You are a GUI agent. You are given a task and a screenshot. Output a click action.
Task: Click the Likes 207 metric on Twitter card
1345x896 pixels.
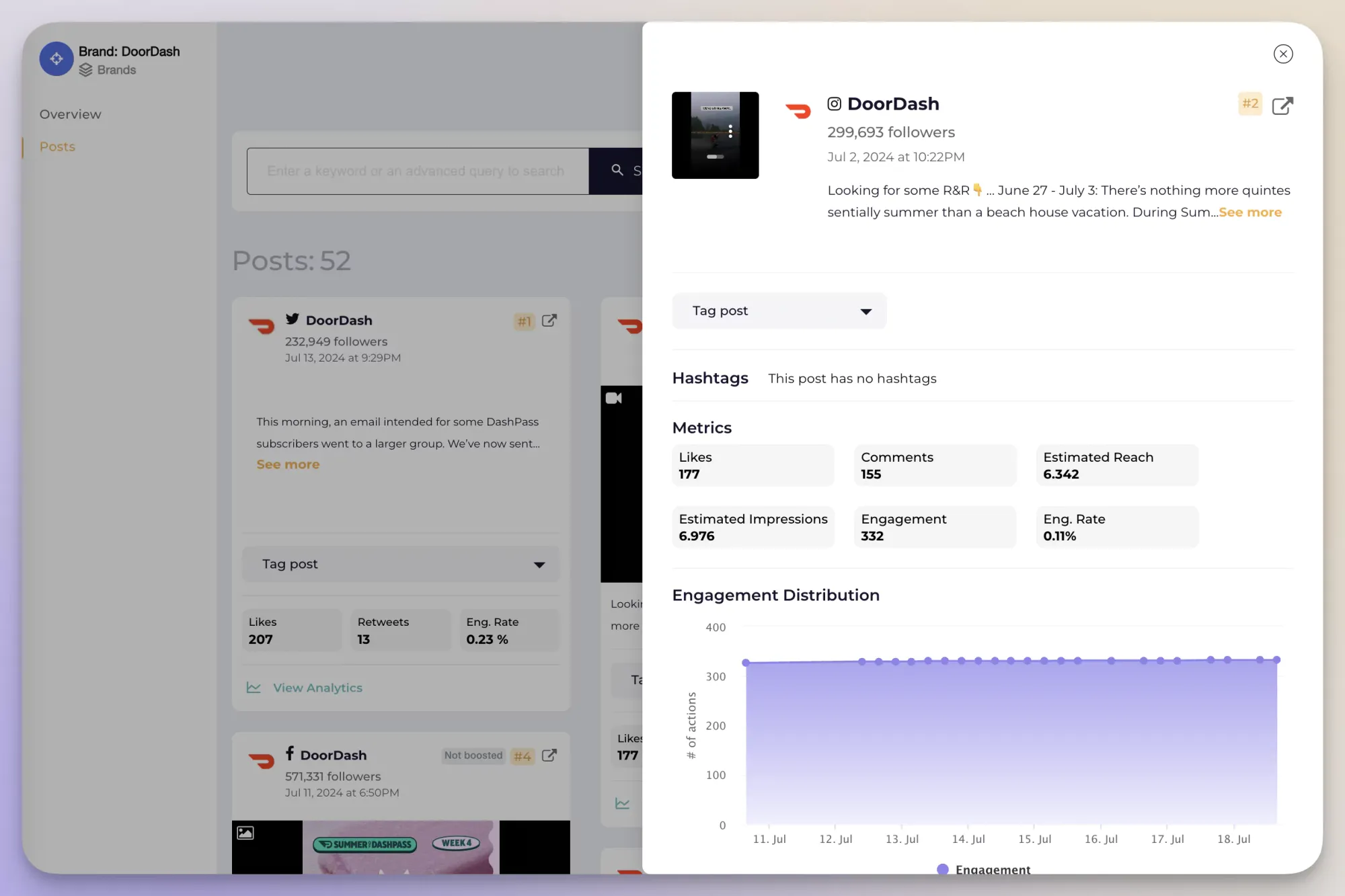click(291, 630)
